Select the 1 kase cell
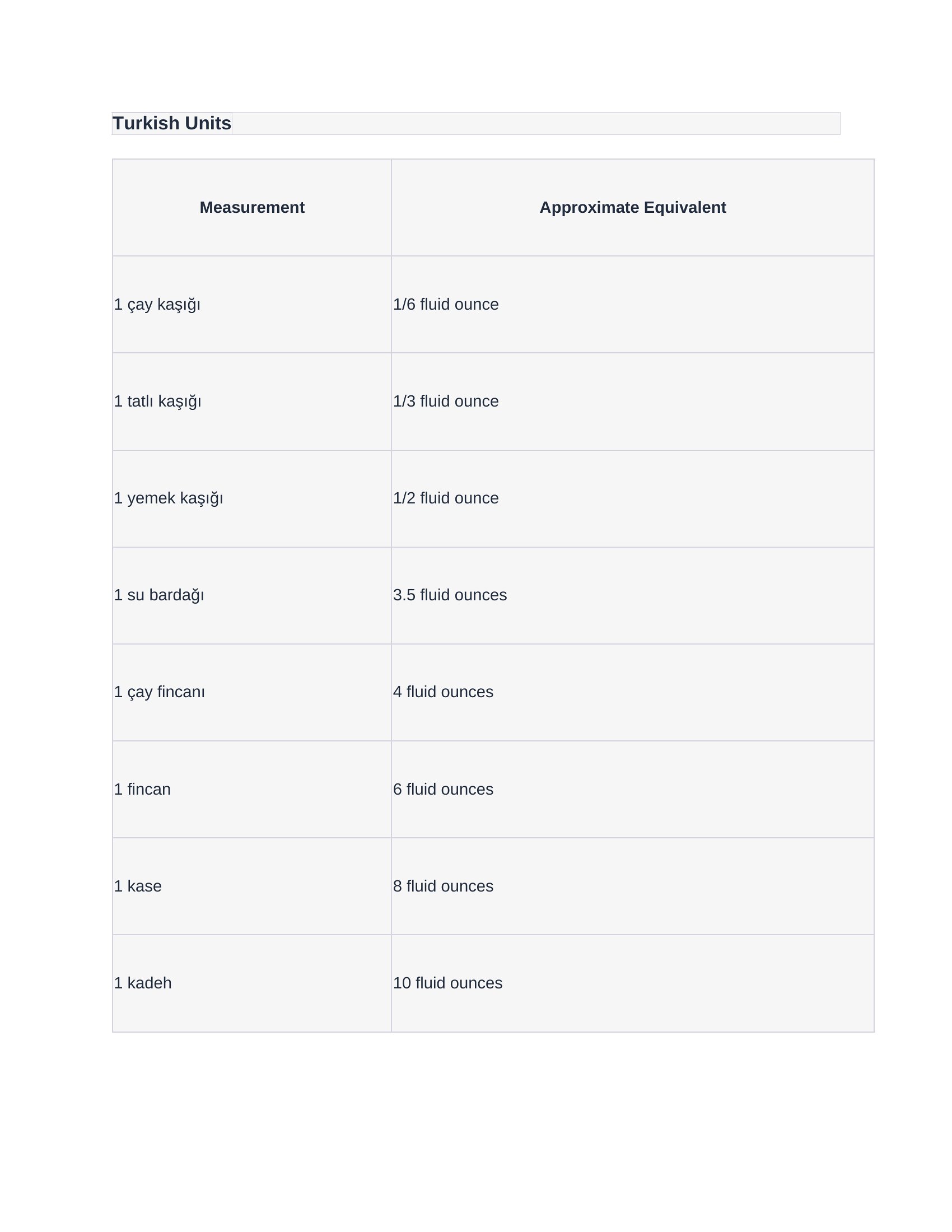Viewport: 952px width, 1232px height. coord(252,886)
